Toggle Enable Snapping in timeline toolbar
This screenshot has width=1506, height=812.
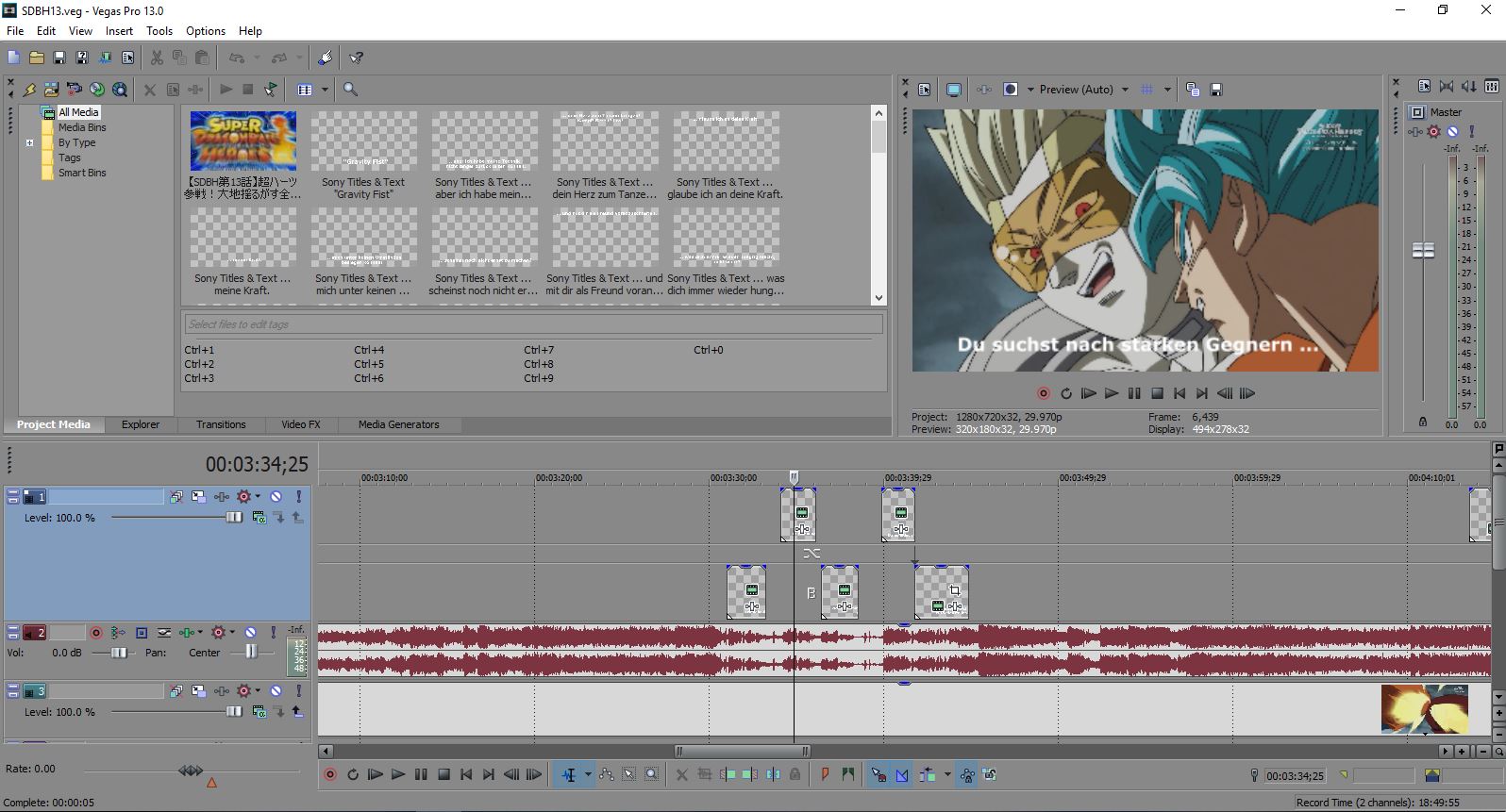tap(878, 775)
